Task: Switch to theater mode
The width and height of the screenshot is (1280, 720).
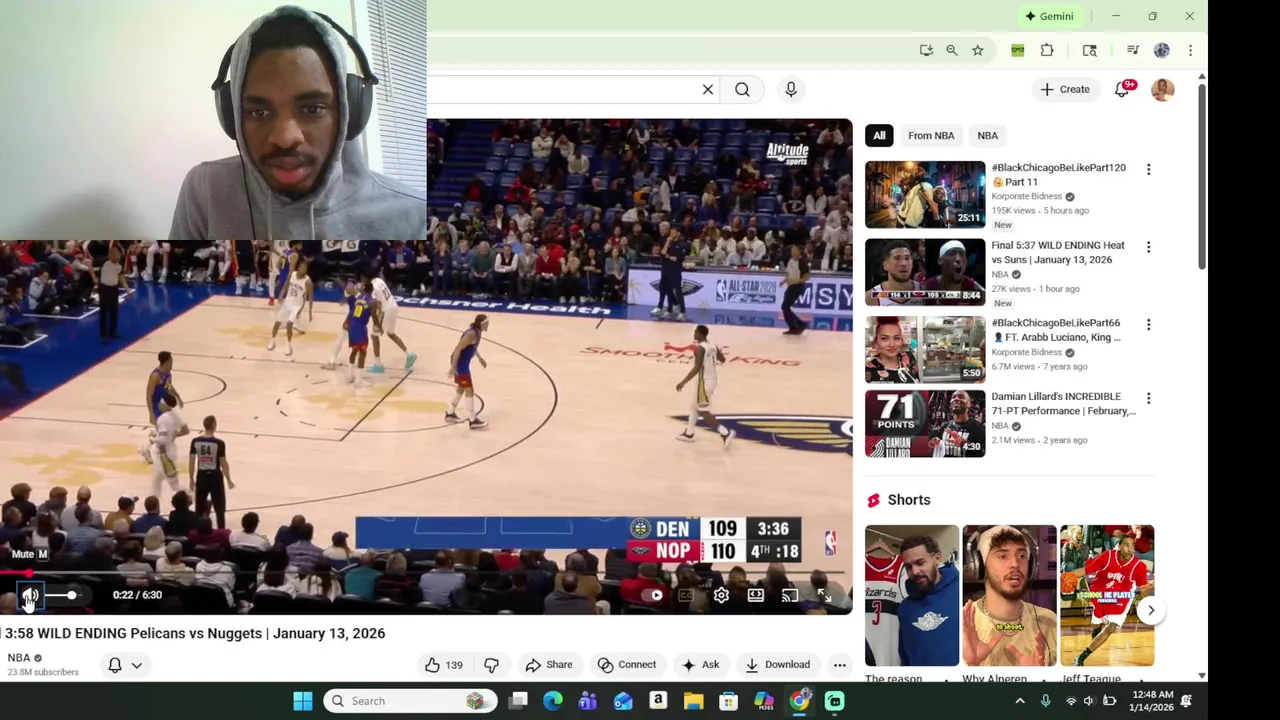Action: tap(756, 595)
